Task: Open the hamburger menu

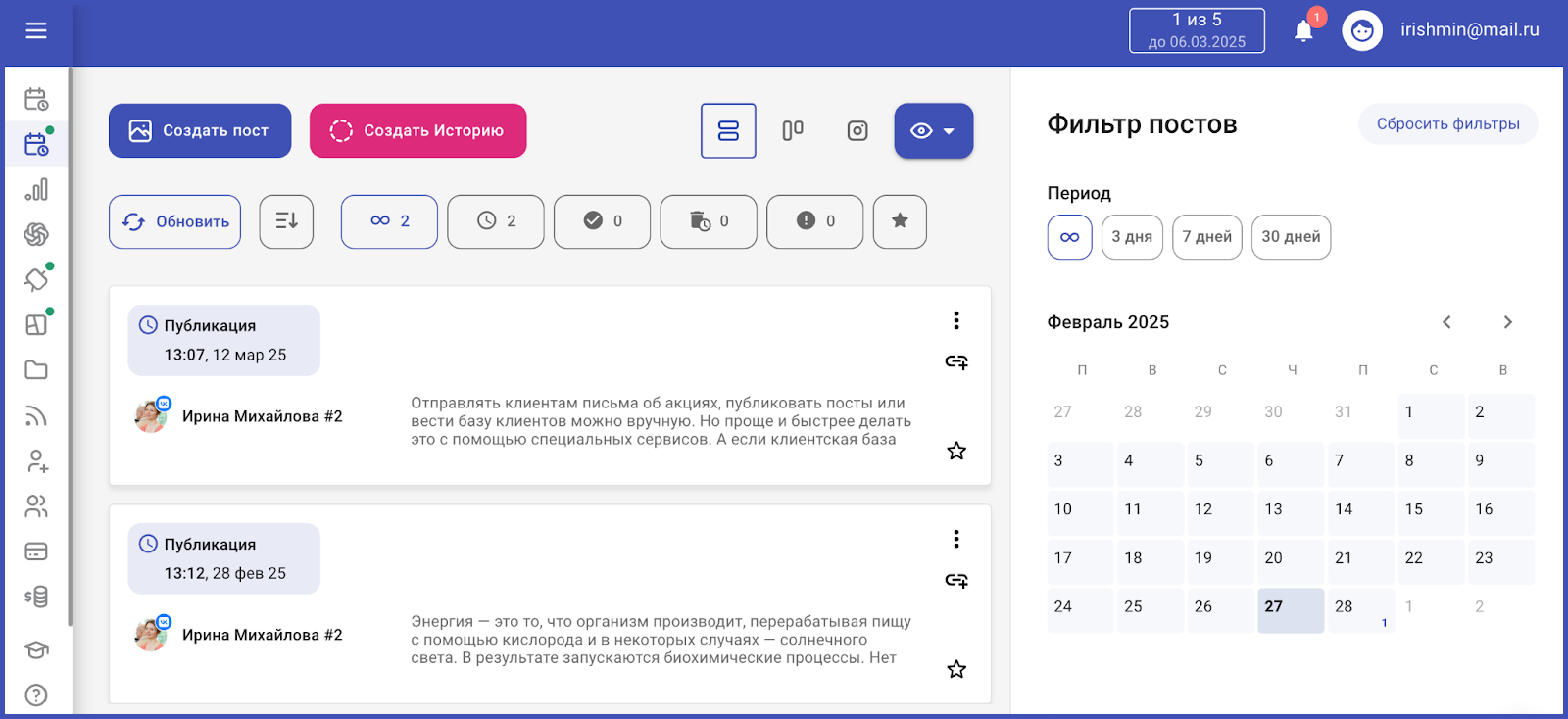Action: click(36, 30)
